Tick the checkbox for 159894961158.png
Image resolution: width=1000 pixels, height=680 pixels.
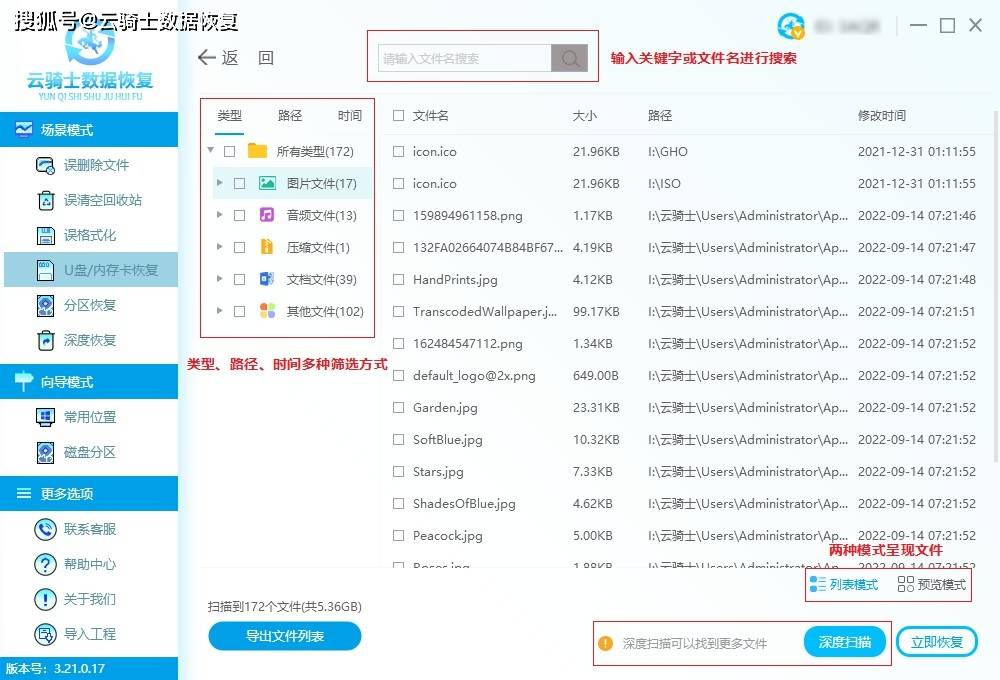[399, 216]
